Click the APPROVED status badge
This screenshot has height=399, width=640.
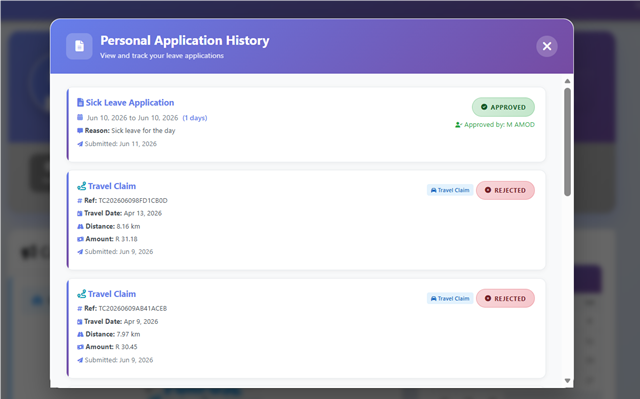[x=503, y=107]
